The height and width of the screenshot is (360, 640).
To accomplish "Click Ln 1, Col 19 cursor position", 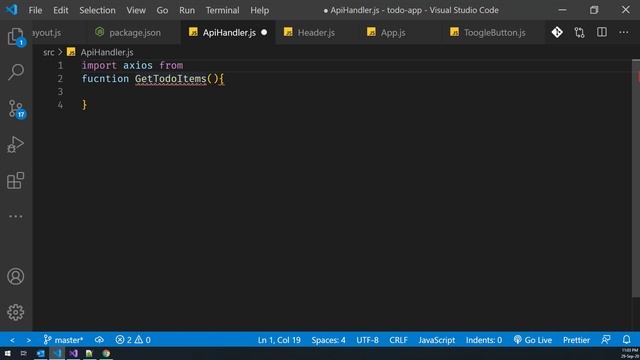I will click(279, 340).
